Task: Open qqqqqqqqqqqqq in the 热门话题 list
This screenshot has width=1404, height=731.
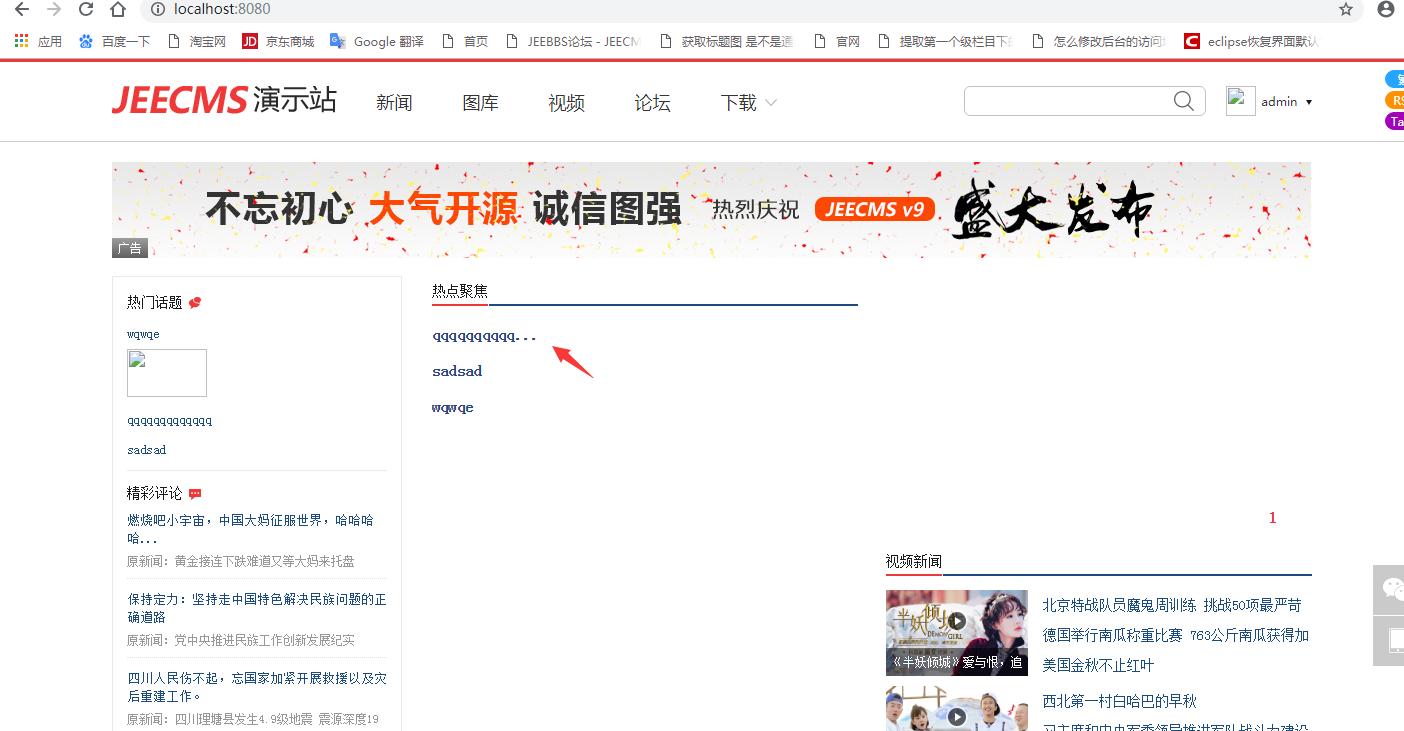Action: [169, 421]
